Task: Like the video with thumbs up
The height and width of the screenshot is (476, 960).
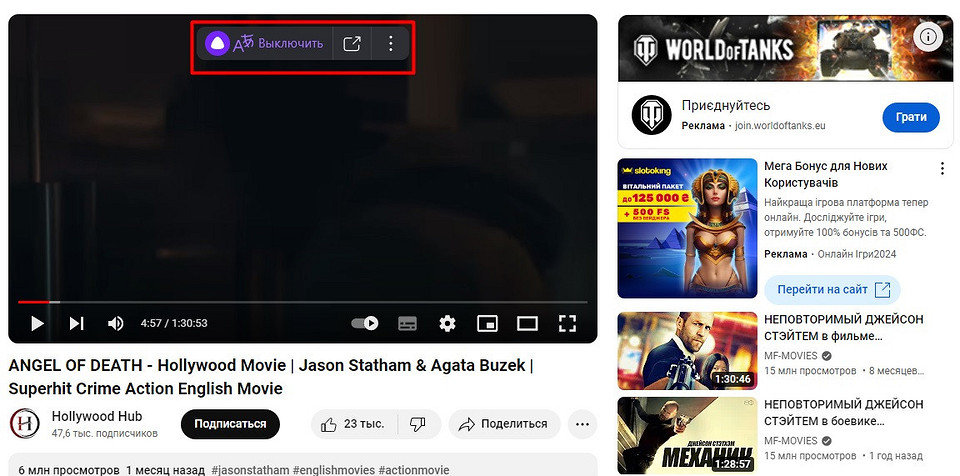Action: click(x=354, y=424)
